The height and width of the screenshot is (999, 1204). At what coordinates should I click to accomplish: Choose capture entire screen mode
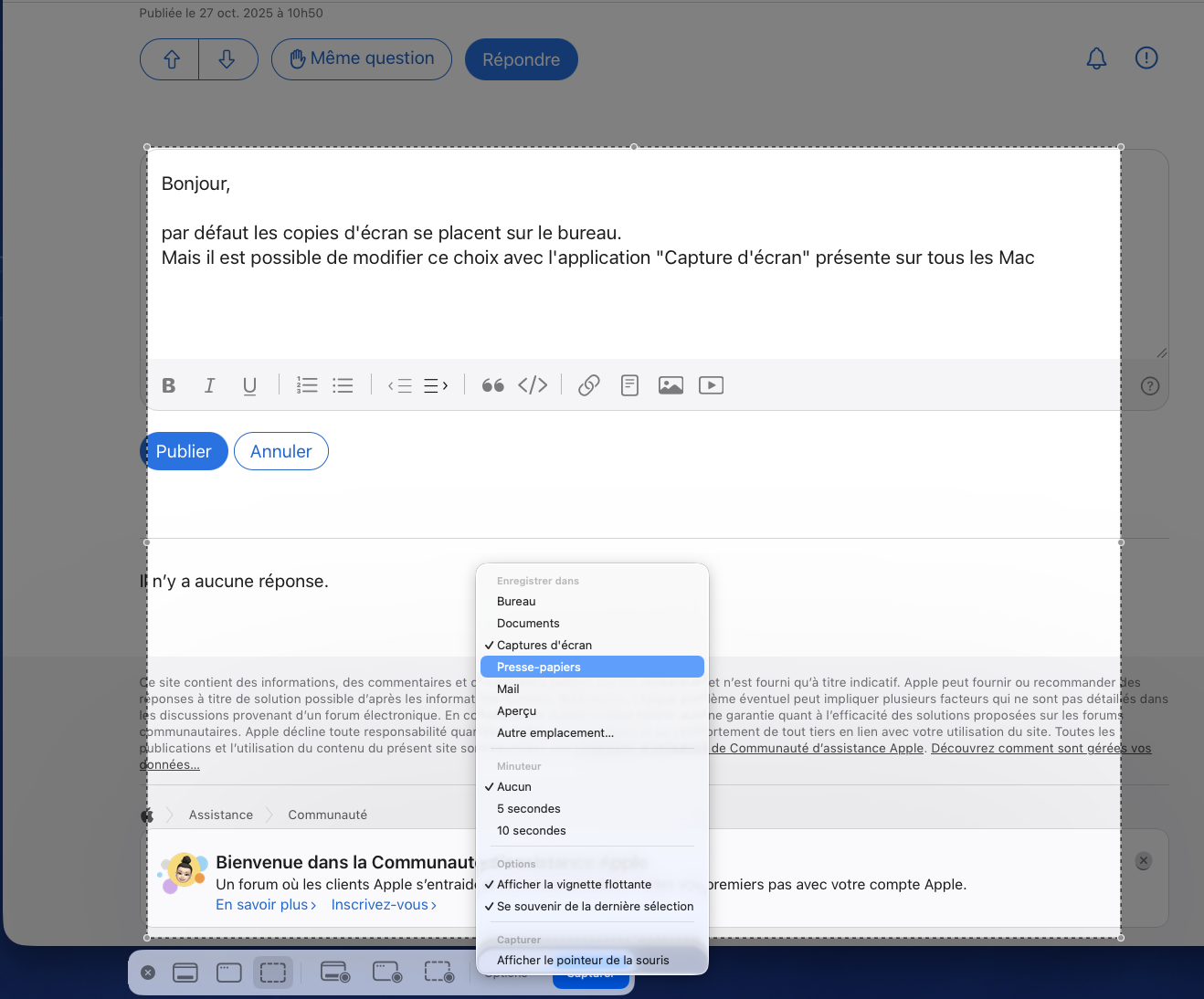tap(185, 973)
